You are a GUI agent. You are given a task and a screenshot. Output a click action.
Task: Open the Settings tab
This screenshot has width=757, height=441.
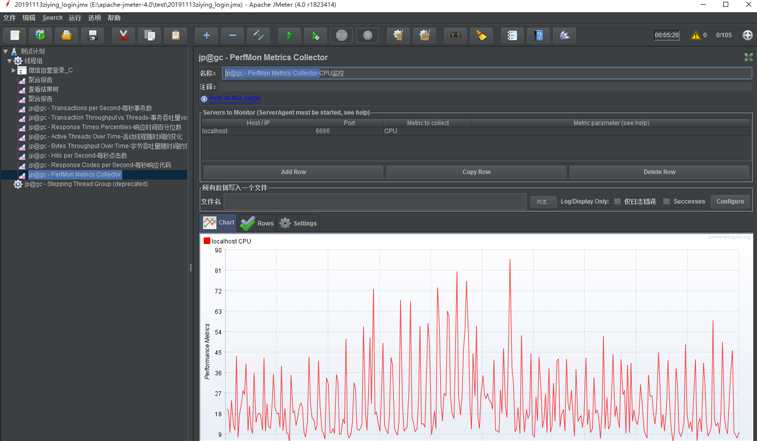298,223
